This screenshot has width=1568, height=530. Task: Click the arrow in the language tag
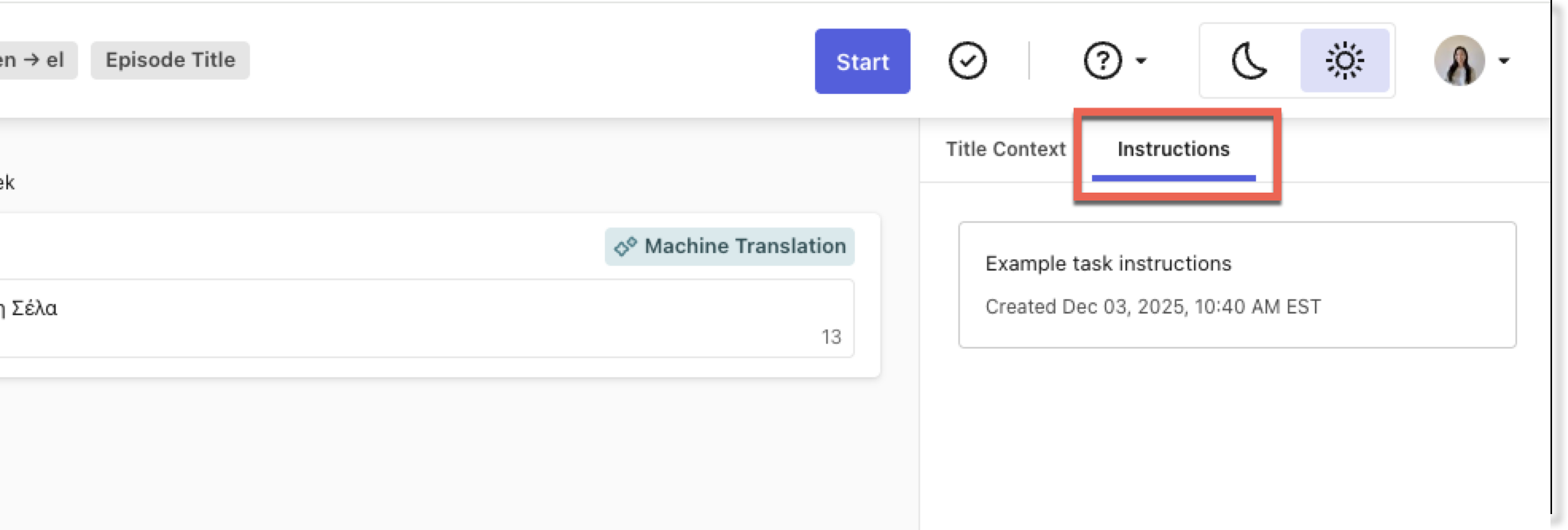click(x=31, y=60)
